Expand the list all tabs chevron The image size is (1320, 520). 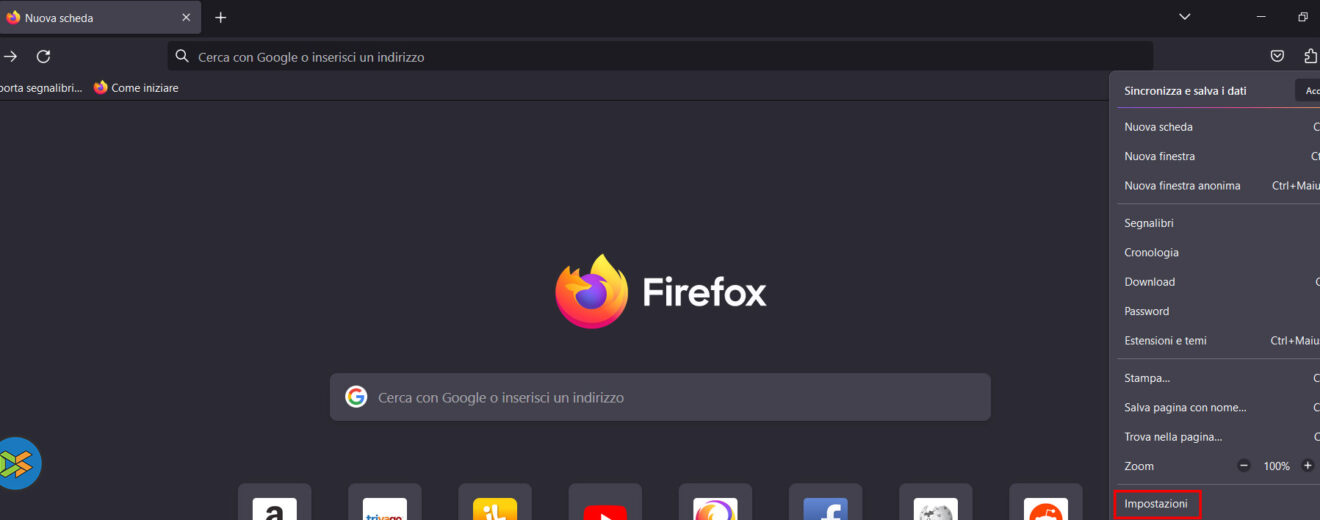(x=1185, y=17)
